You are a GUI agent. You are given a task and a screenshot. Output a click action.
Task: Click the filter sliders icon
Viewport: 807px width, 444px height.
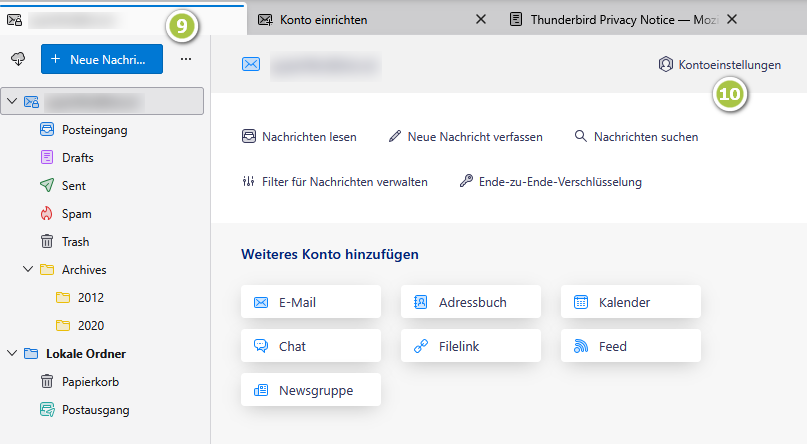[249, 181]
